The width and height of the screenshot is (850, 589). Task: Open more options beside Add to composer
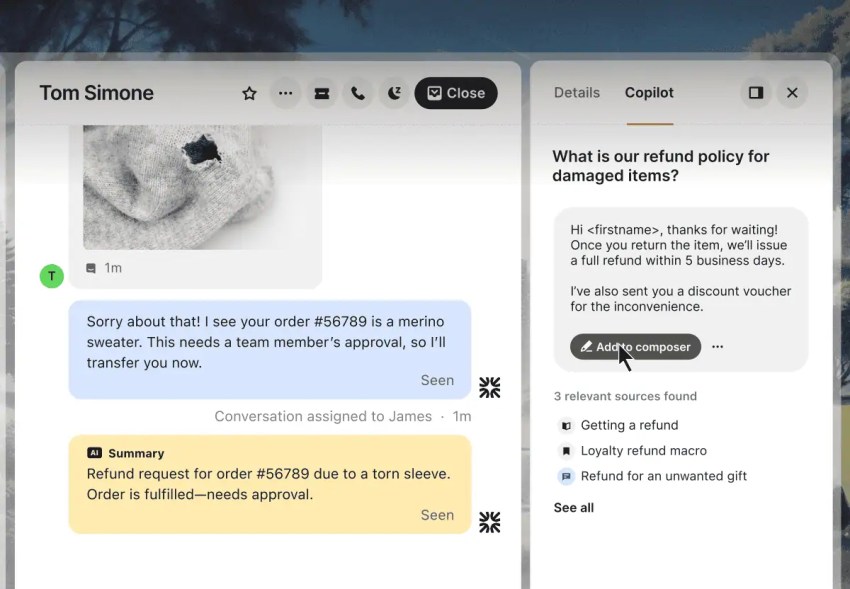pos(718,347)
